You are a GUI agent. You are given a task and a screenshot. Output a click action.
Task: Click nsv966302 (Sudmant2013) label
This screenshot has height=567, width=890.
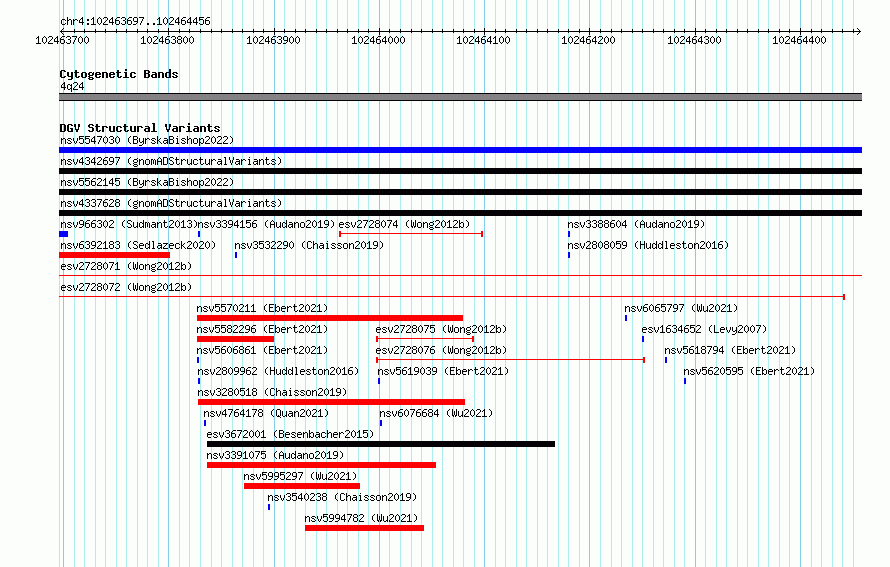coord(128,224)
